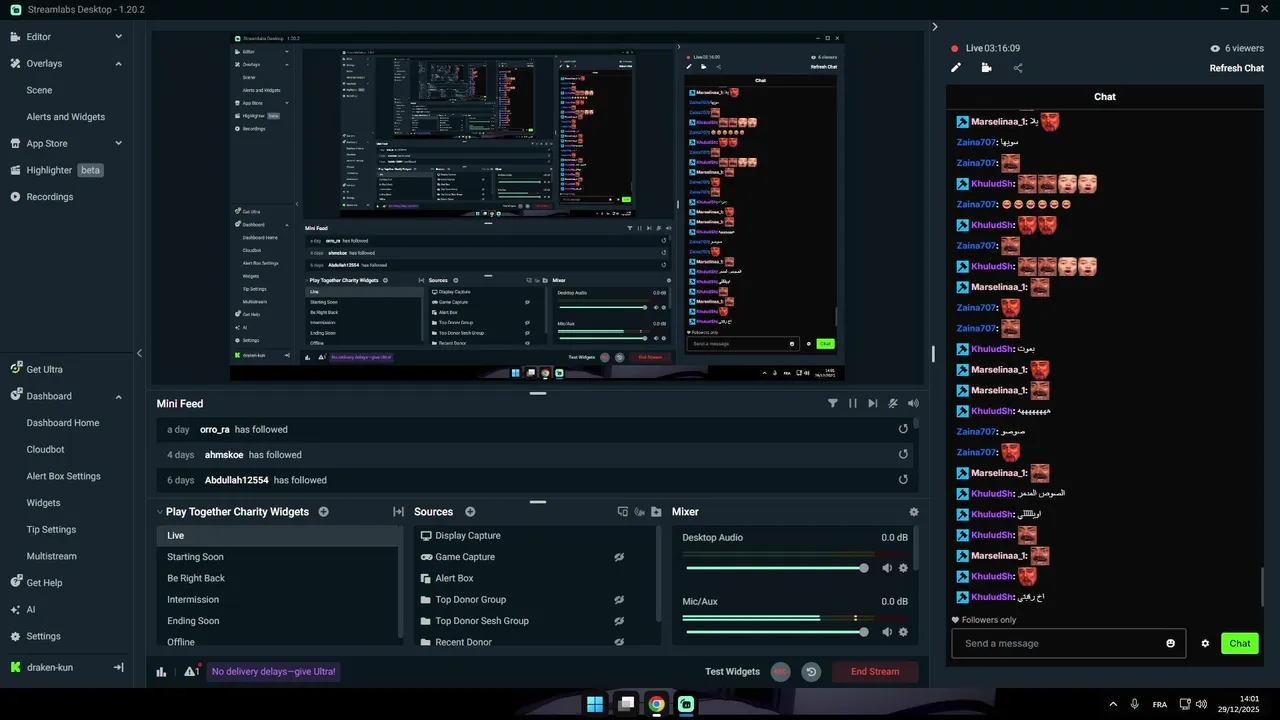Start recording with REC button

[781, 672]
